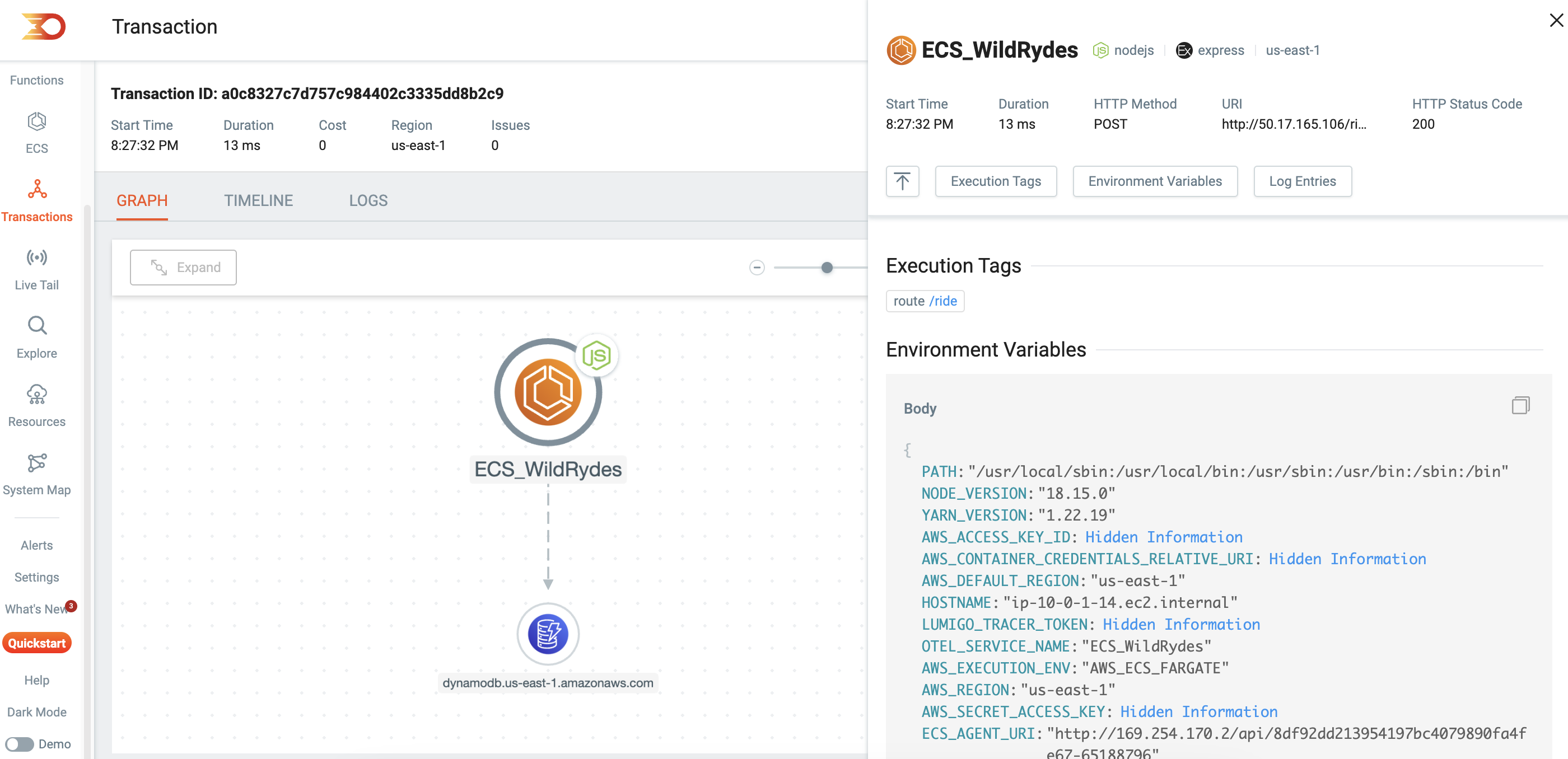Open the System Map icon

pos(36,463)
